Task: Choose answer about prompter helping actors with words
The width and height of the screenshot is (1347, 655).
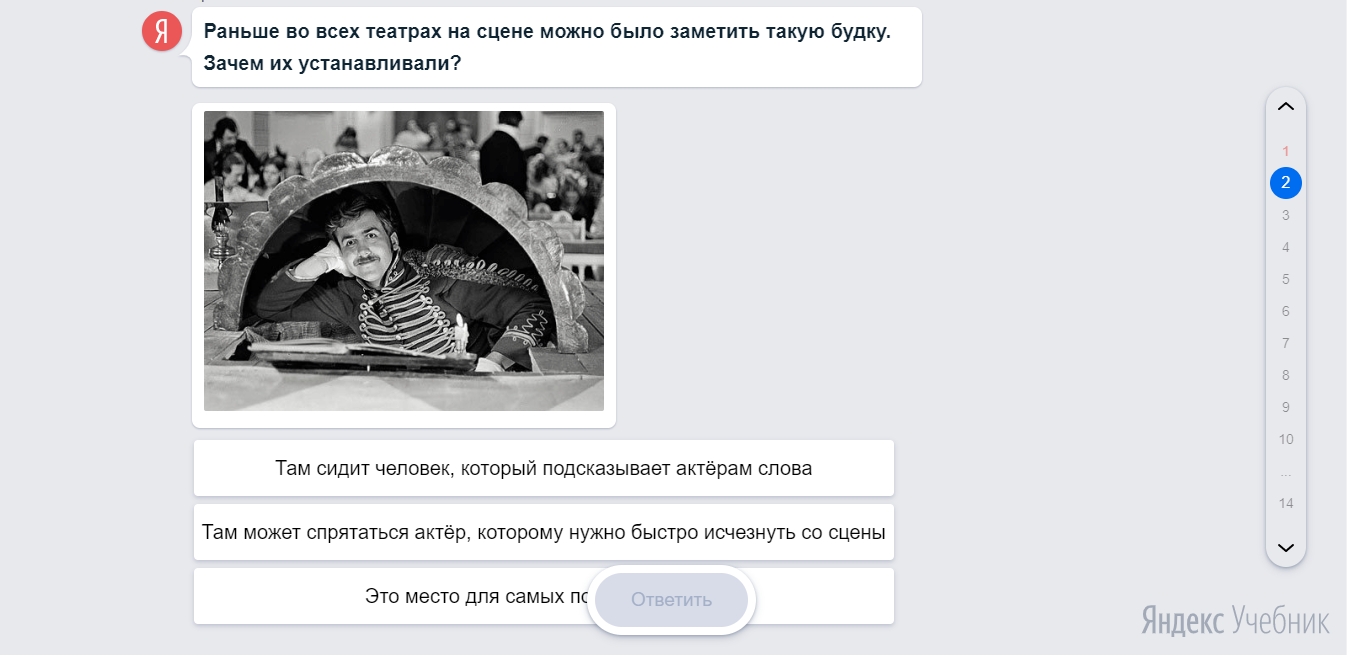Action: [543, 468]
